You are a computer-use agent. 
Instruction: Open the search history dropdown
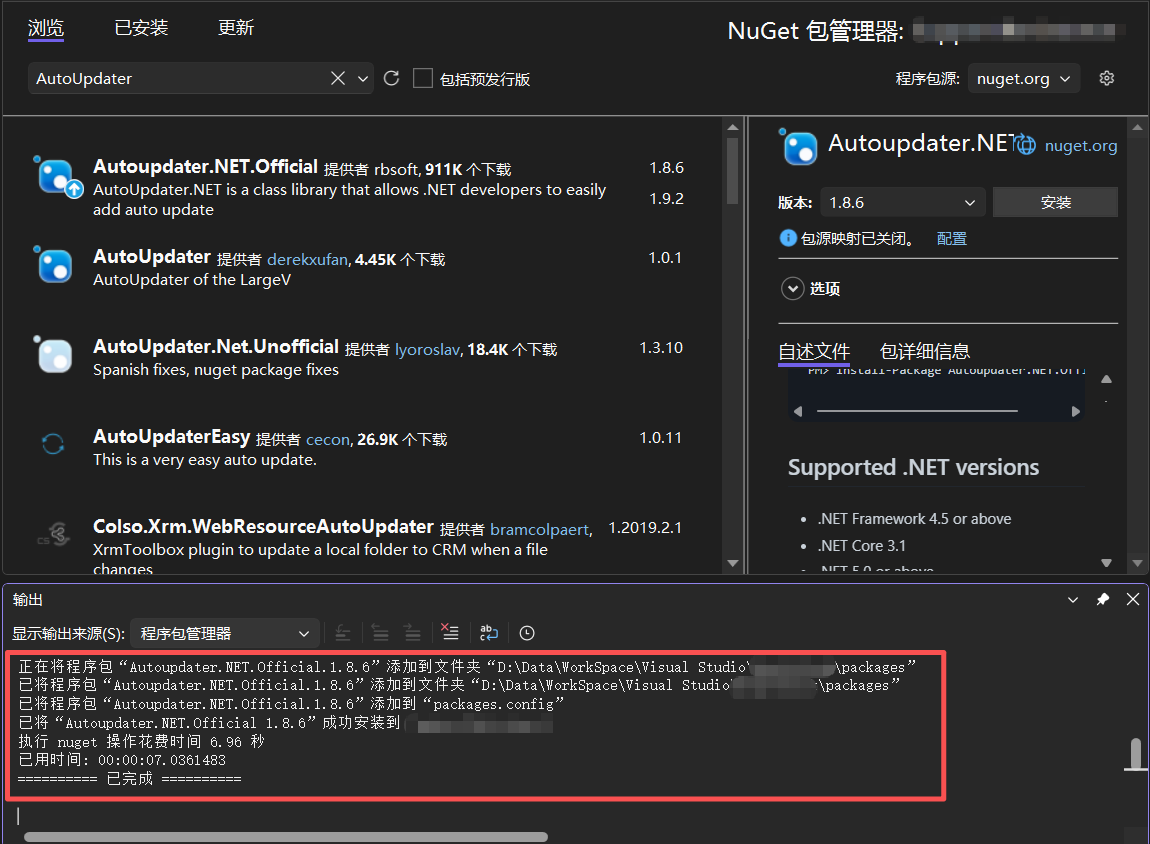362,78
